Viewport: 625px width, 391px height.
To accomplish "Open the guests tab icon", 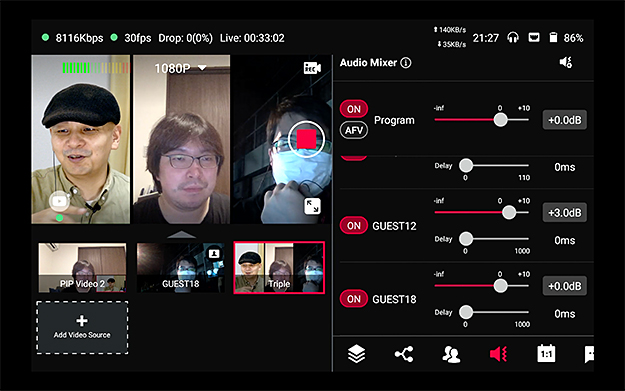I will pyautogui.click(x=451, y=354).
